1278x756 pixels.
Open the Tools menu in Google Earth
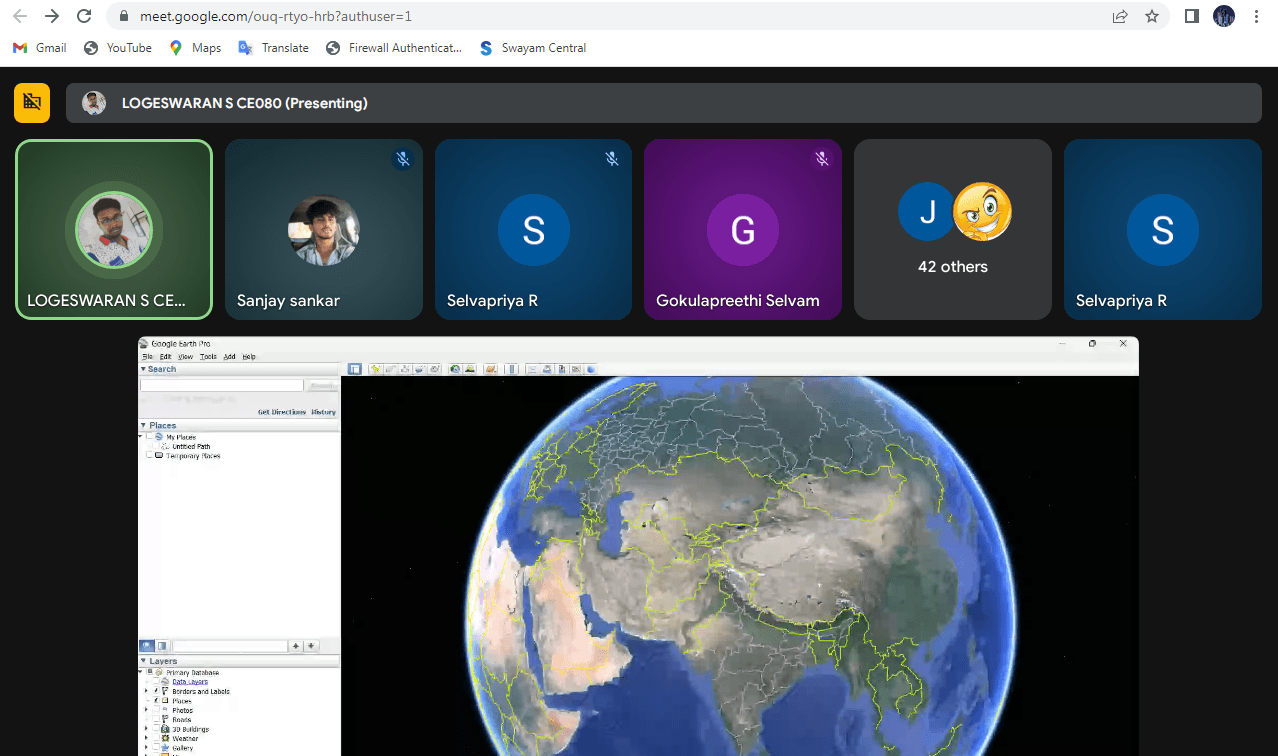click(x=207, y=356)
